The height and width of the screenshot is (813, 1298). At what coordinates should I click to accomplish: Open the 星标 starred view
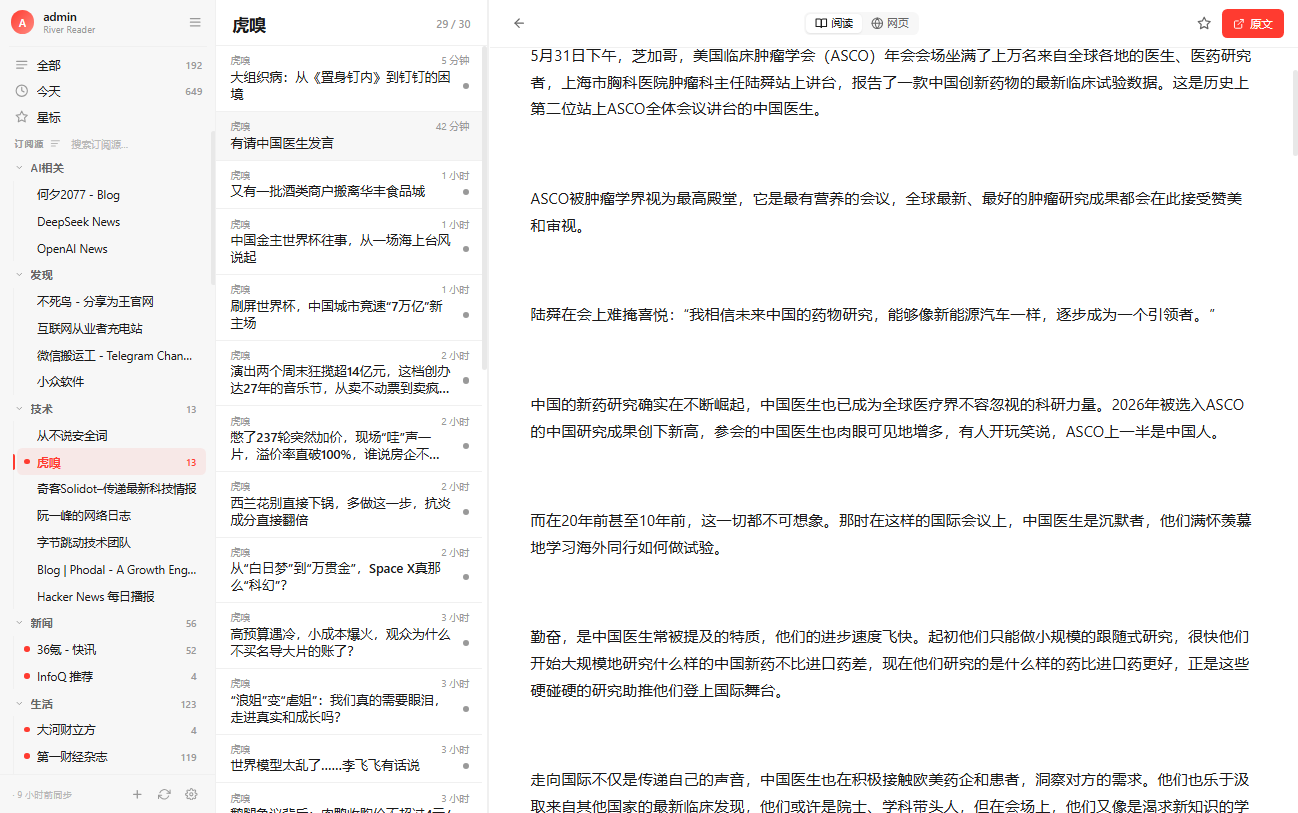pos(108,117)
